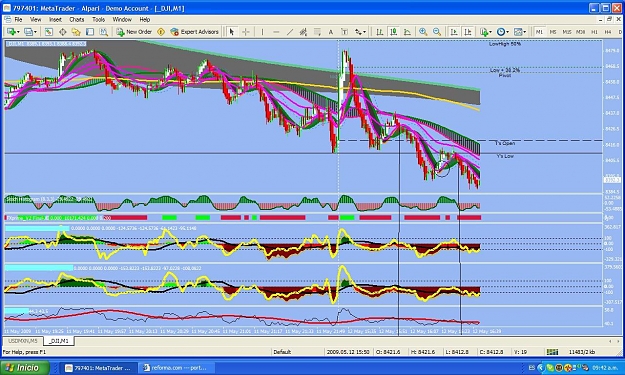
Task: Select the H4 timeframe button
Action: pyautogui.click(x=608, y=32)
